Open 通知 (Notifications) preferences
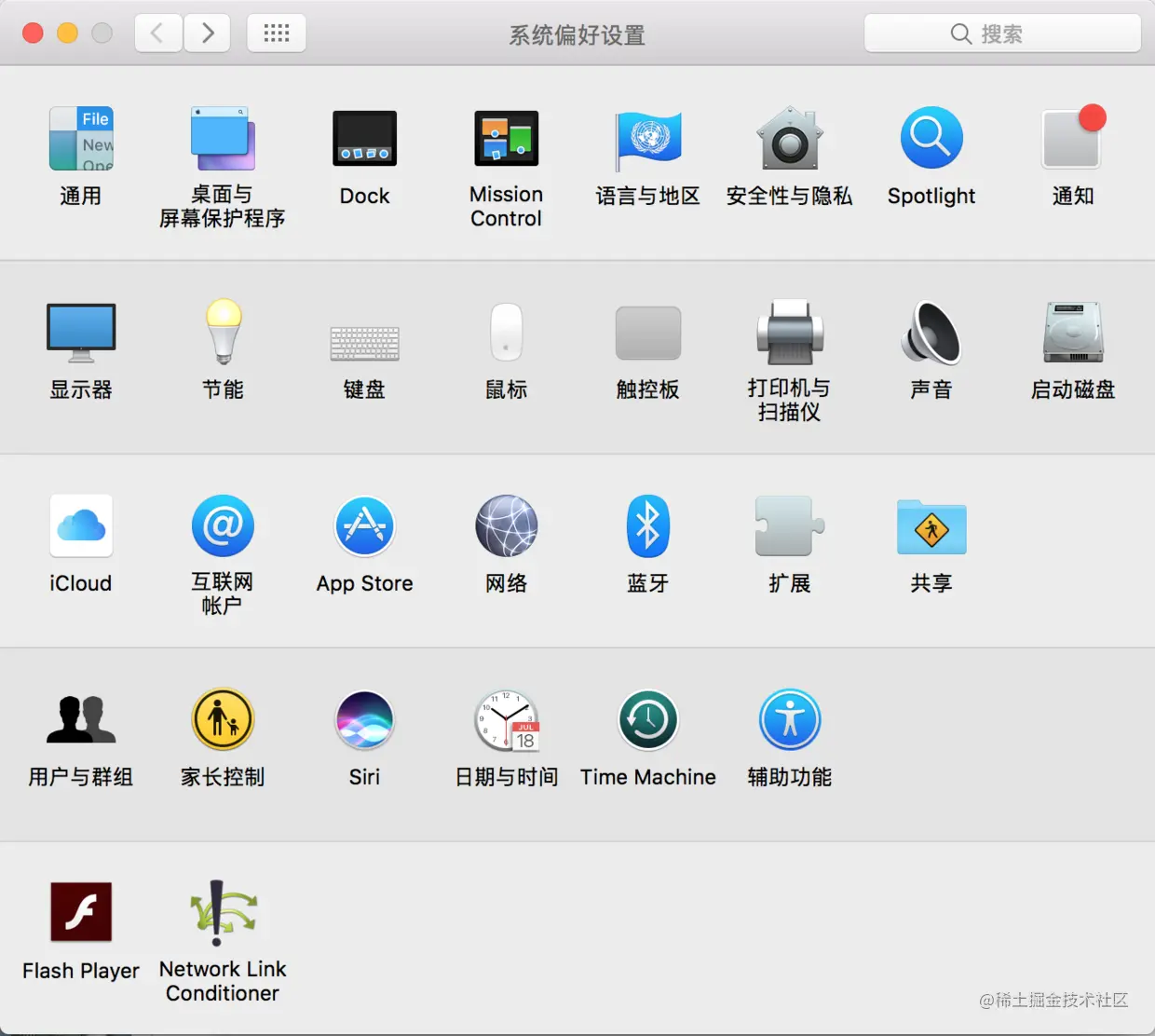 [1073, 139]
